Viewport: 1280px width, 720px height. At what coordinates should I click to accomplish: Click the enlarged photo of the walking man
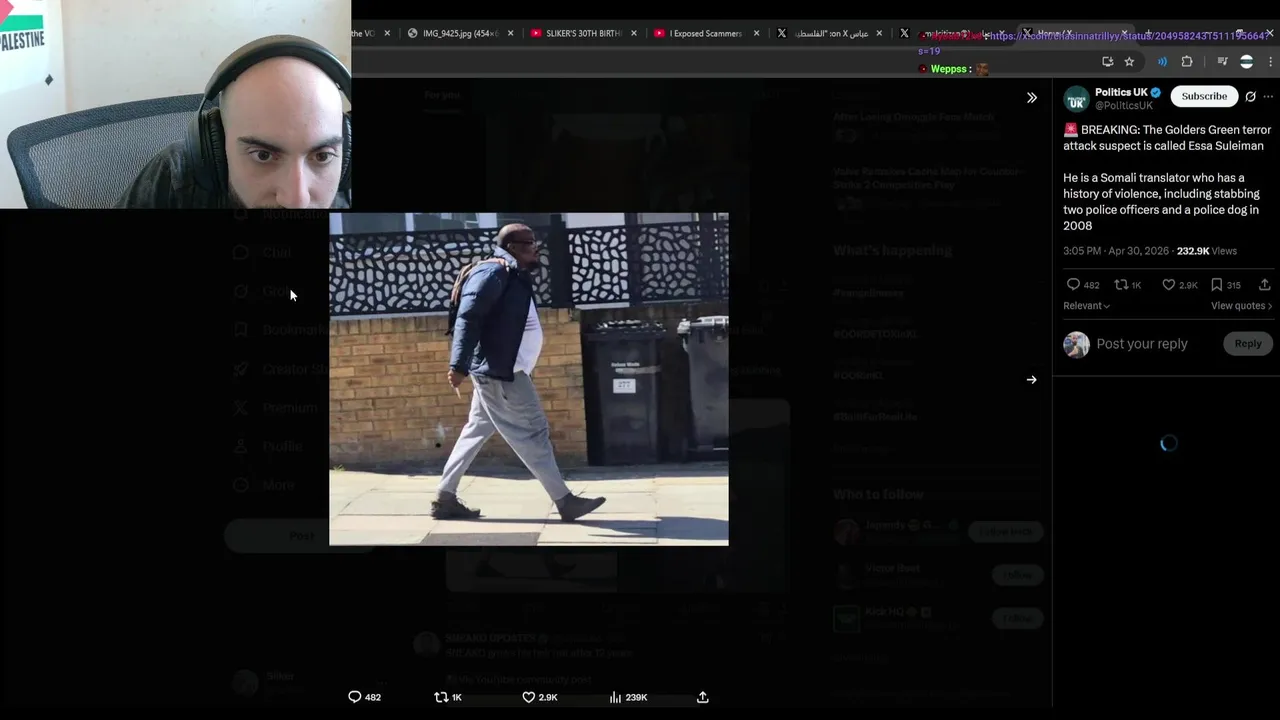point(529,379)
